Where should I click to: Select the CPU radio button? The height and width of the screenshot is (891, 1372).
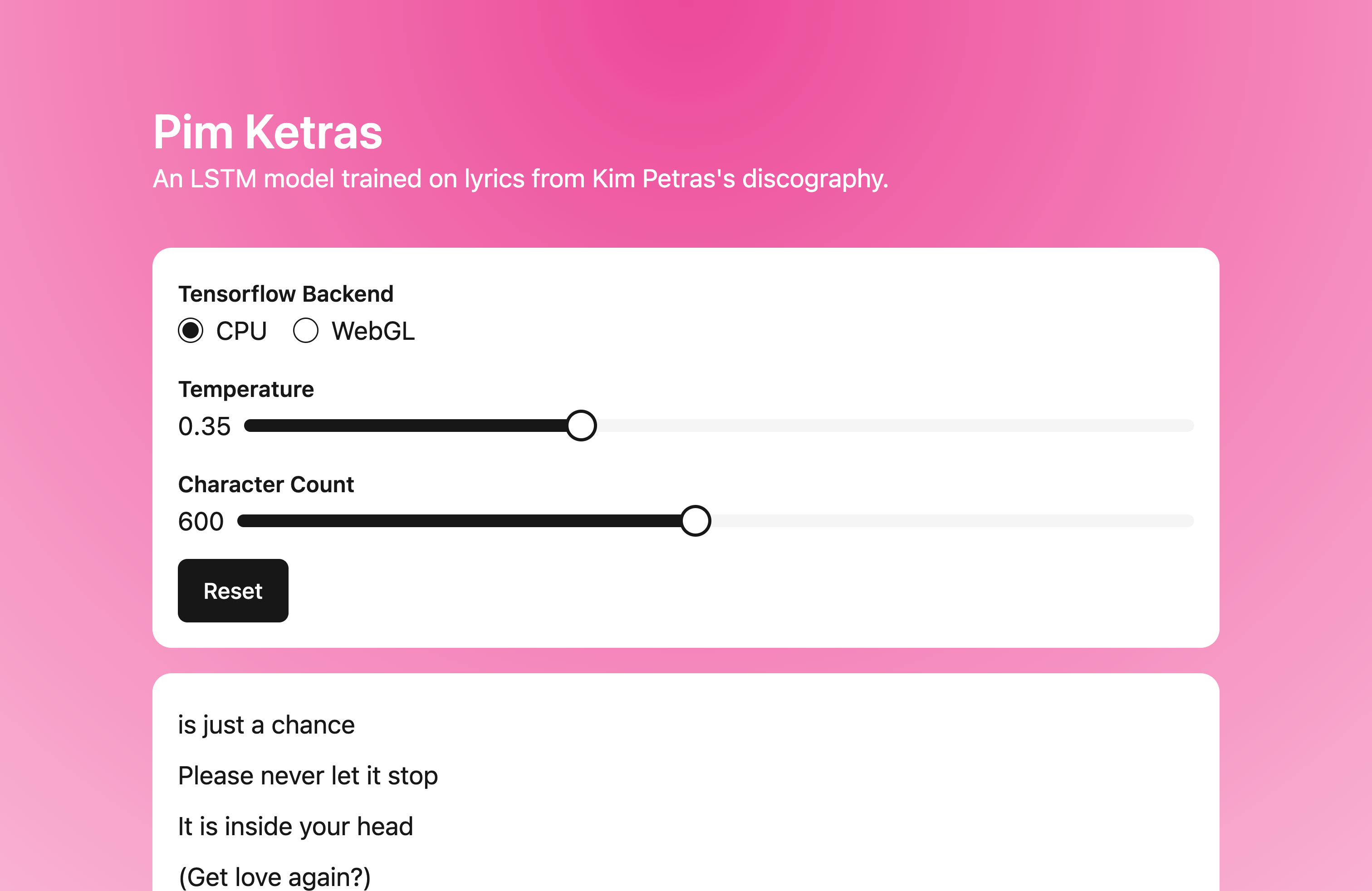190,331
